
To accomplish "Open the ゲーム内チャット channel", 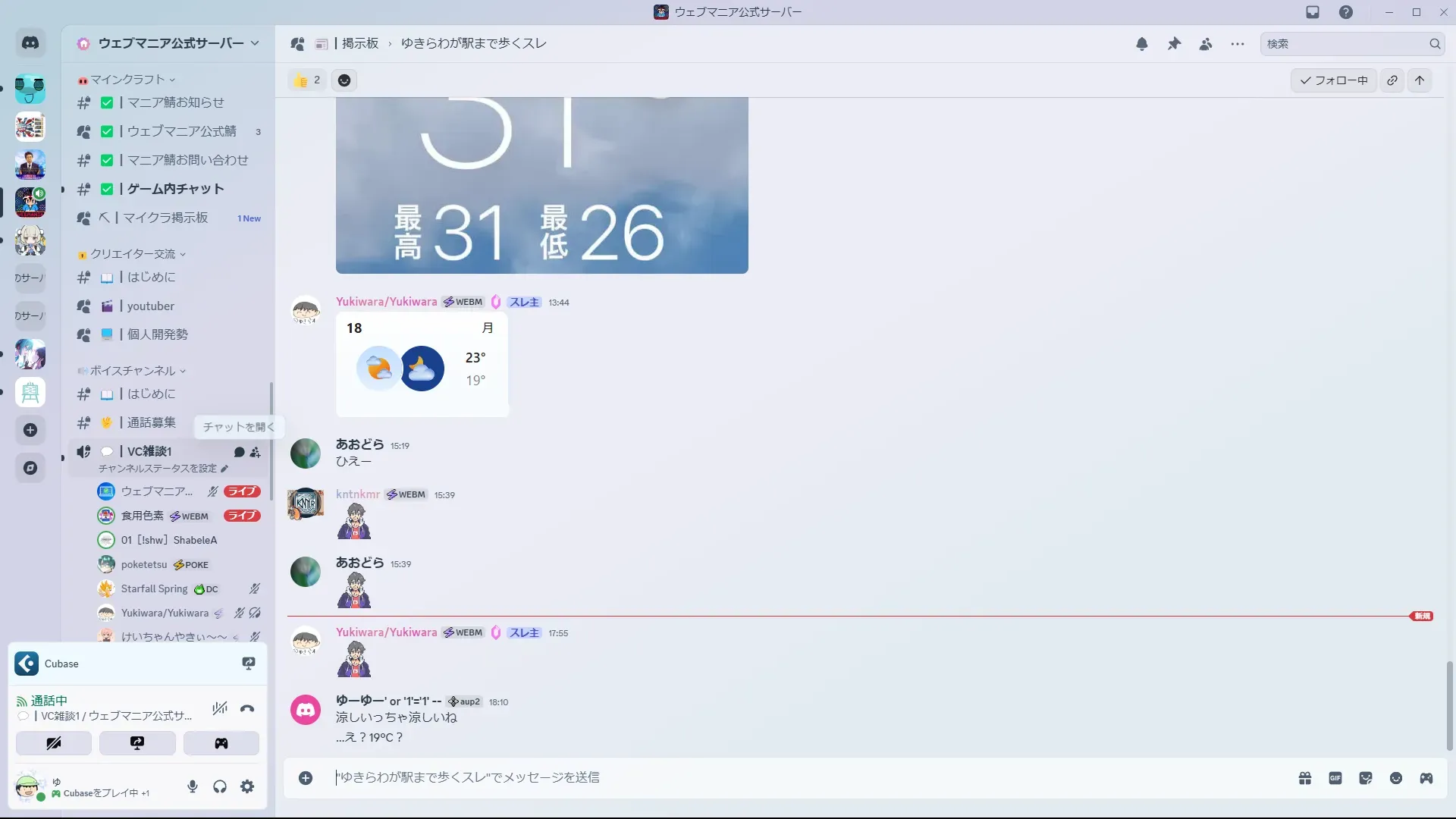I will click(x=175, y=189).
